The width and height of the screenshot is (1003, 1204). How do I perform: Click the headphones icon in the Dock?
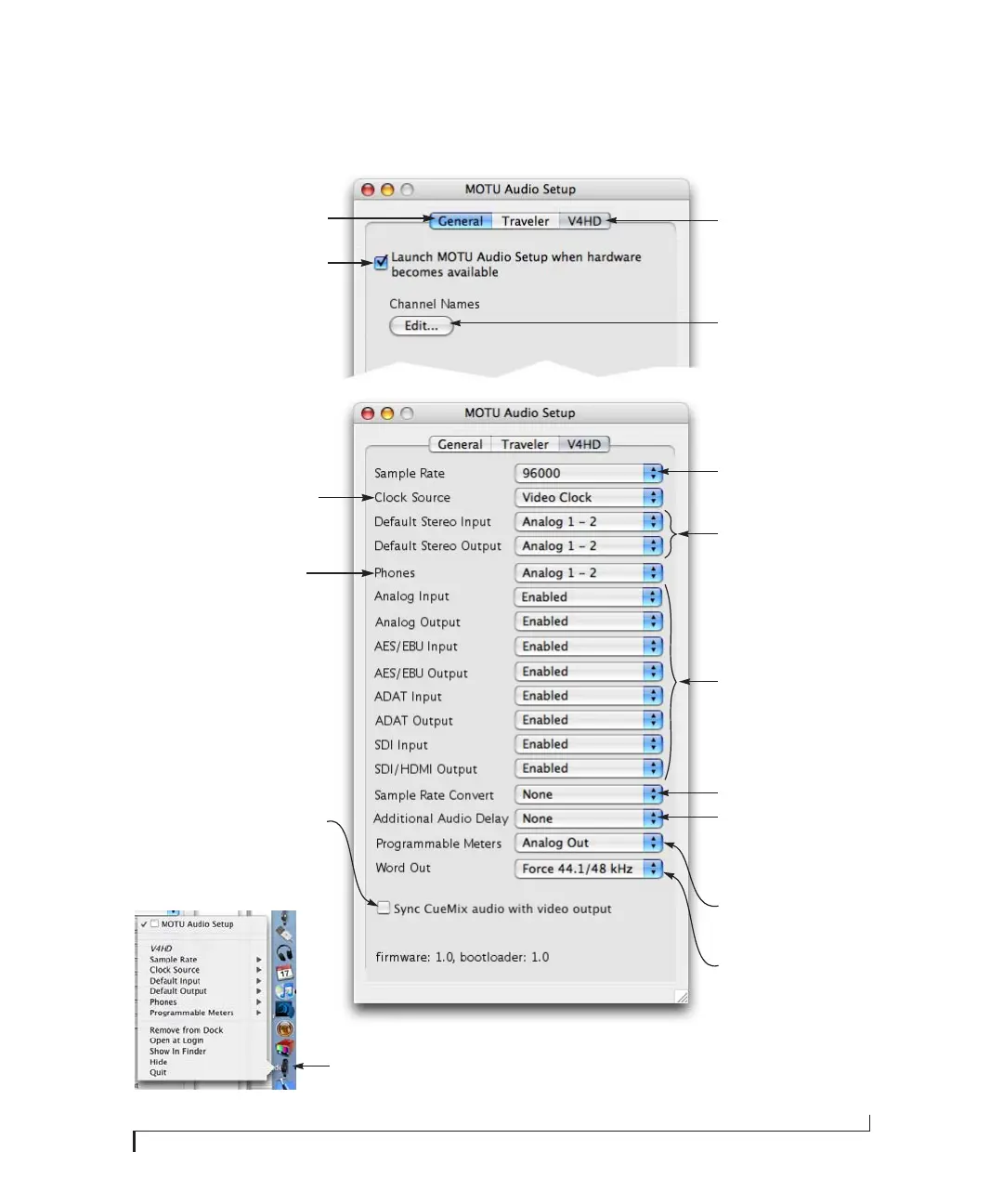pos(285,952)
